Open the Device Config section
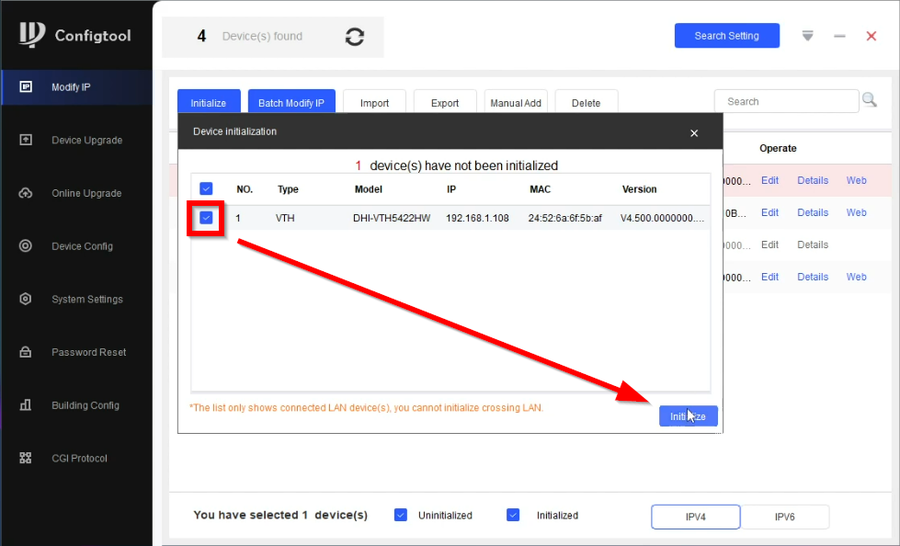This screenshot has height=546, width=900. pos(77,246)
